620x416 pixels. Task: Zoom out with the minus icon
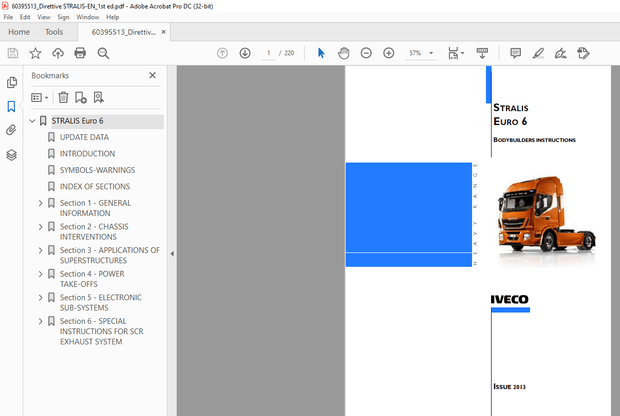pos(366,53)
